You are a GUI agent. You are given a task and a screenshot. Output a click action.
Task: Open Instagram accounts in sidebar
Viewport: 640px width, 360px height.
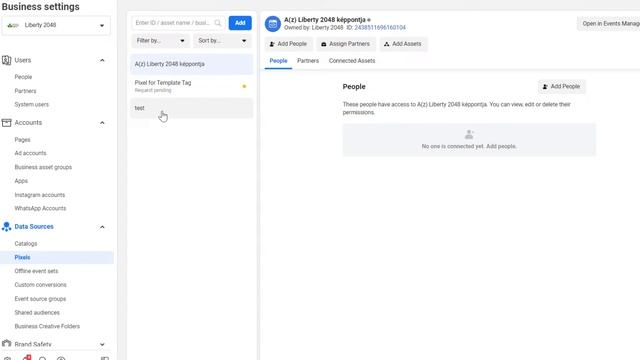pos(40,195)
